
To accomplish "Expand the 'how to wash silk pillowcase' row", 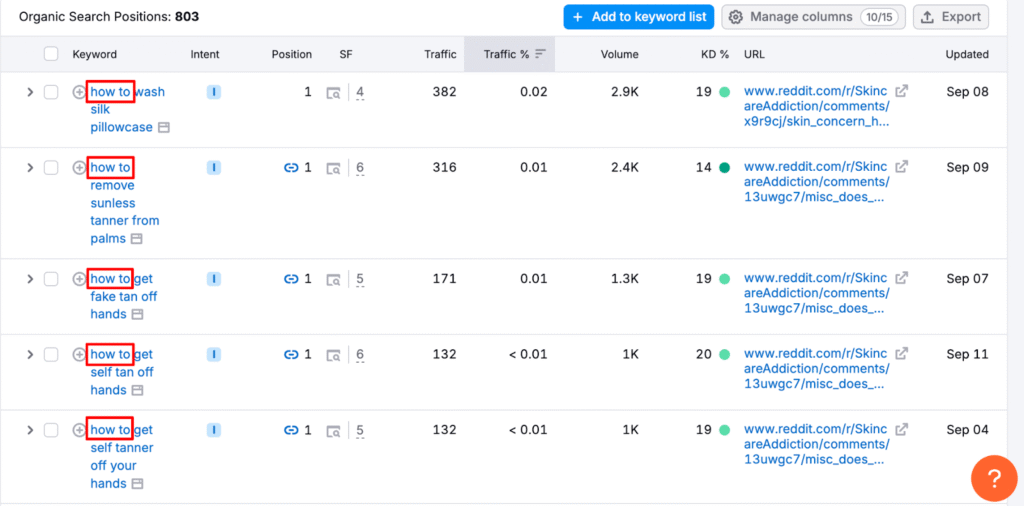I will coord(29,92).
